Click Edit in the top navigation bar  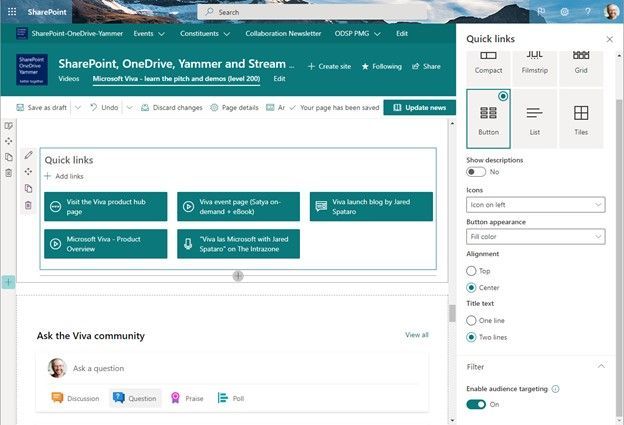pyautogui.click(x=402, y=33)
